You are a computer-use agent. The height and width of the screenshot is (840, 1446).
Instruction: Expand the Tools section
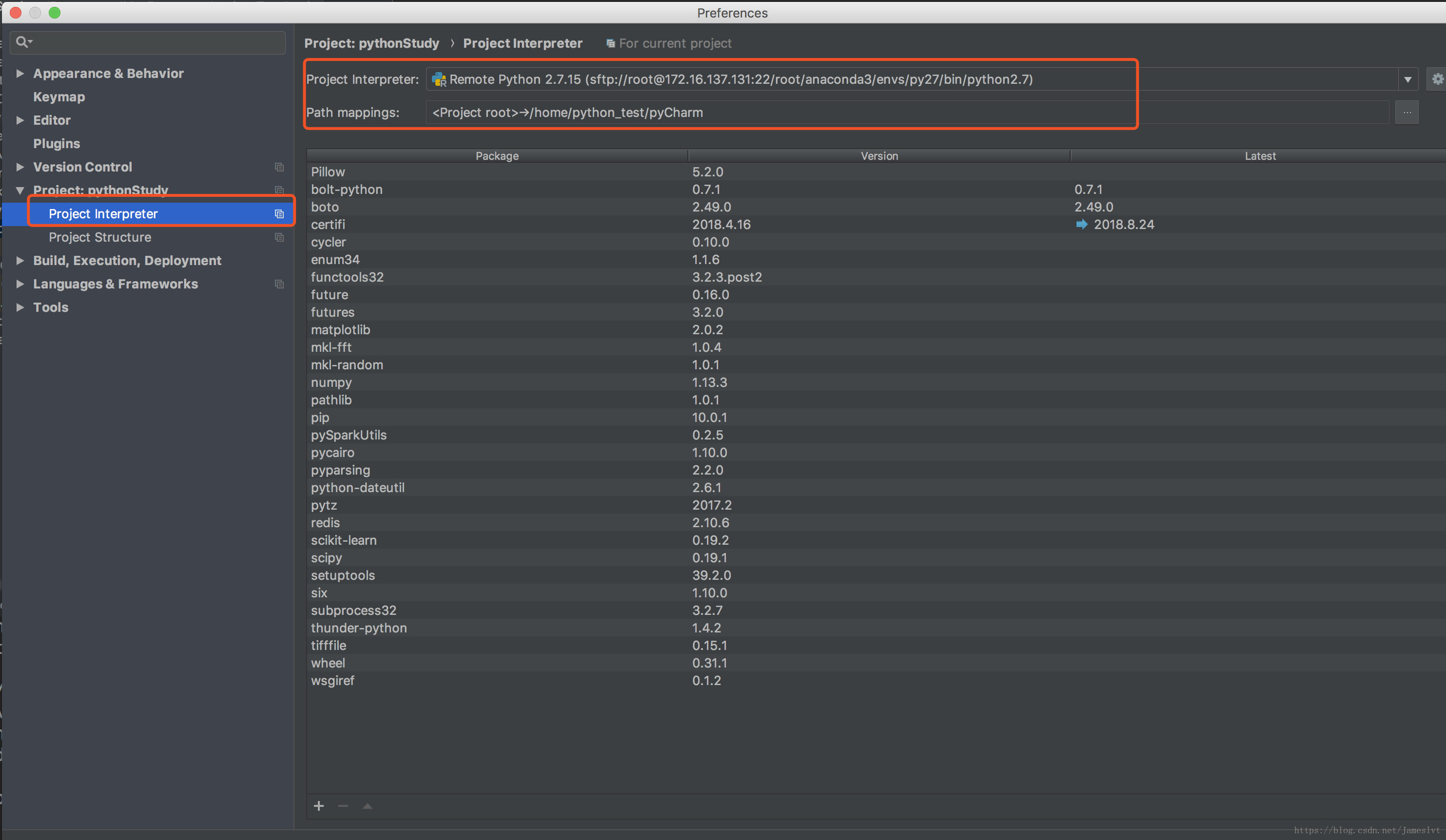(20, 307)
